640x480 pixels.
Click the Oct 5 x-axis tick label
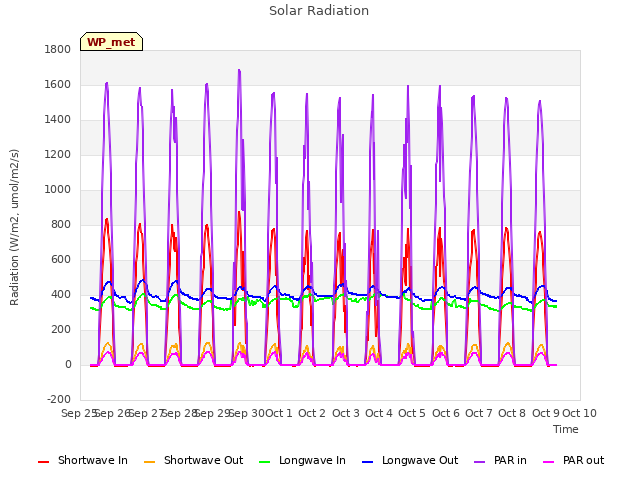coord(412,413)
